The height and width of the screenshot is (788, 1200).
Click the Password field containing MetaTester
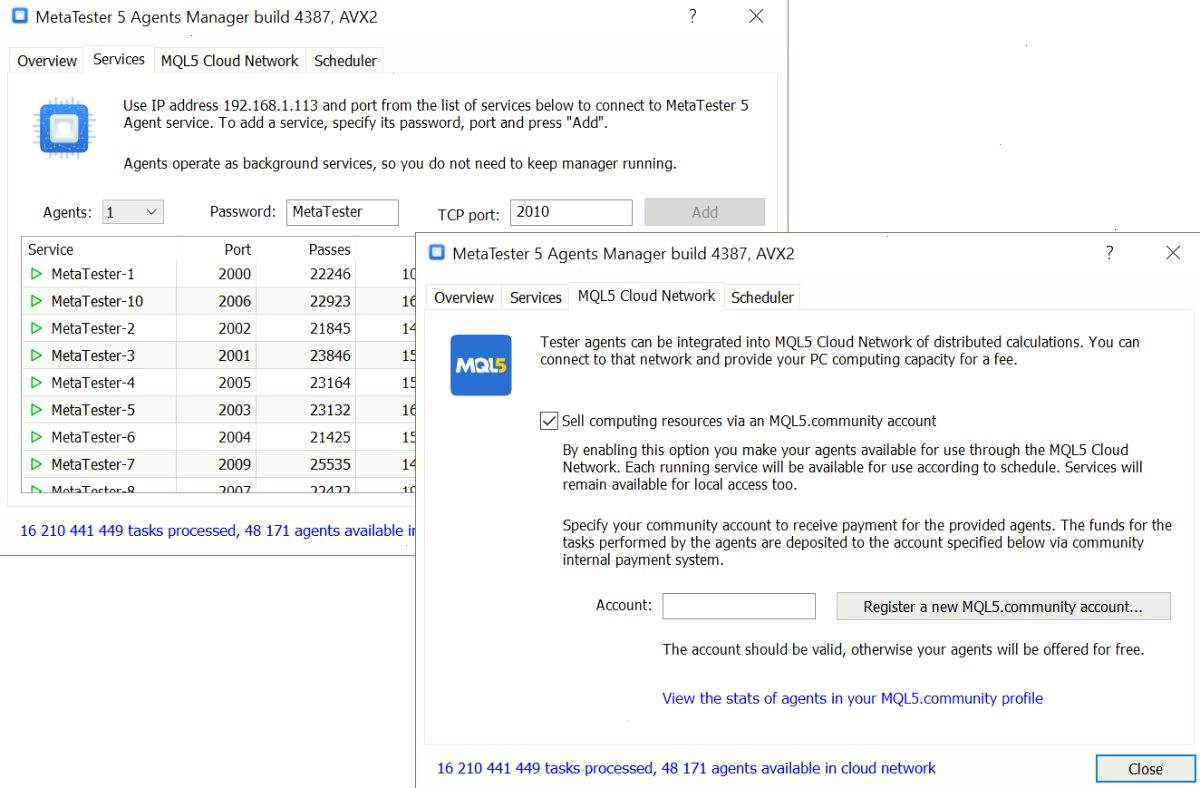(x=342, y=212)
